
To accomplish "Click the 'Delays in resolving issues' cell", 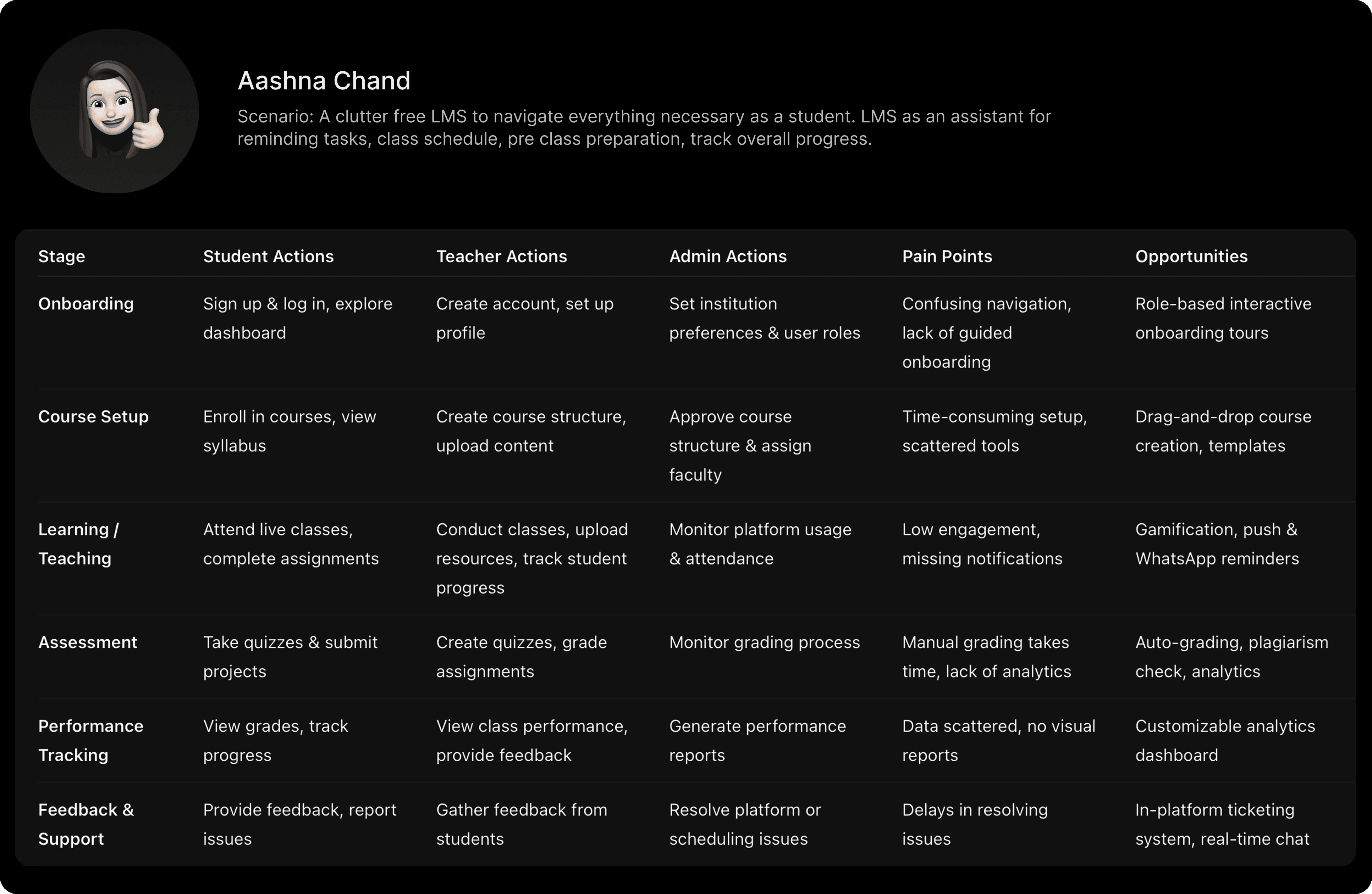I will click(974, 824).
